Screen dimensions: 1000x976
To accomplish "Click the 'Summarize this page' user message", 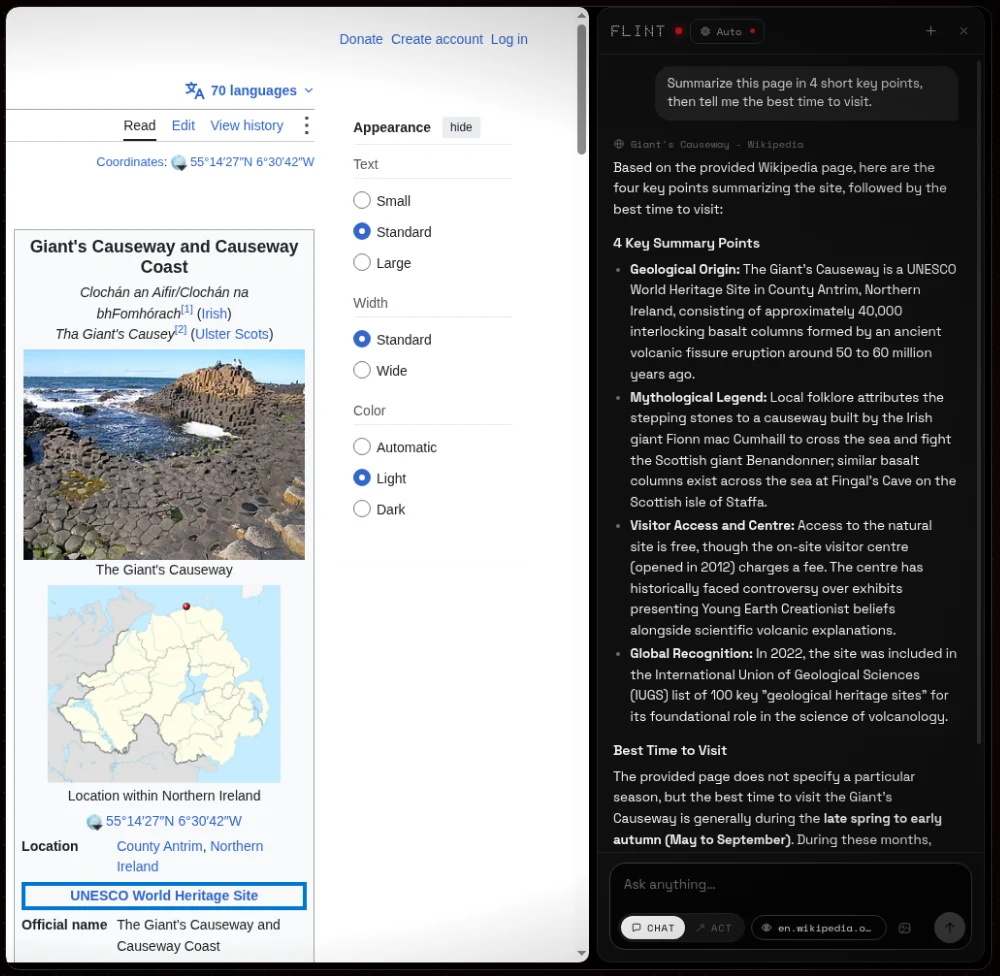I will [x=806, y=92].
